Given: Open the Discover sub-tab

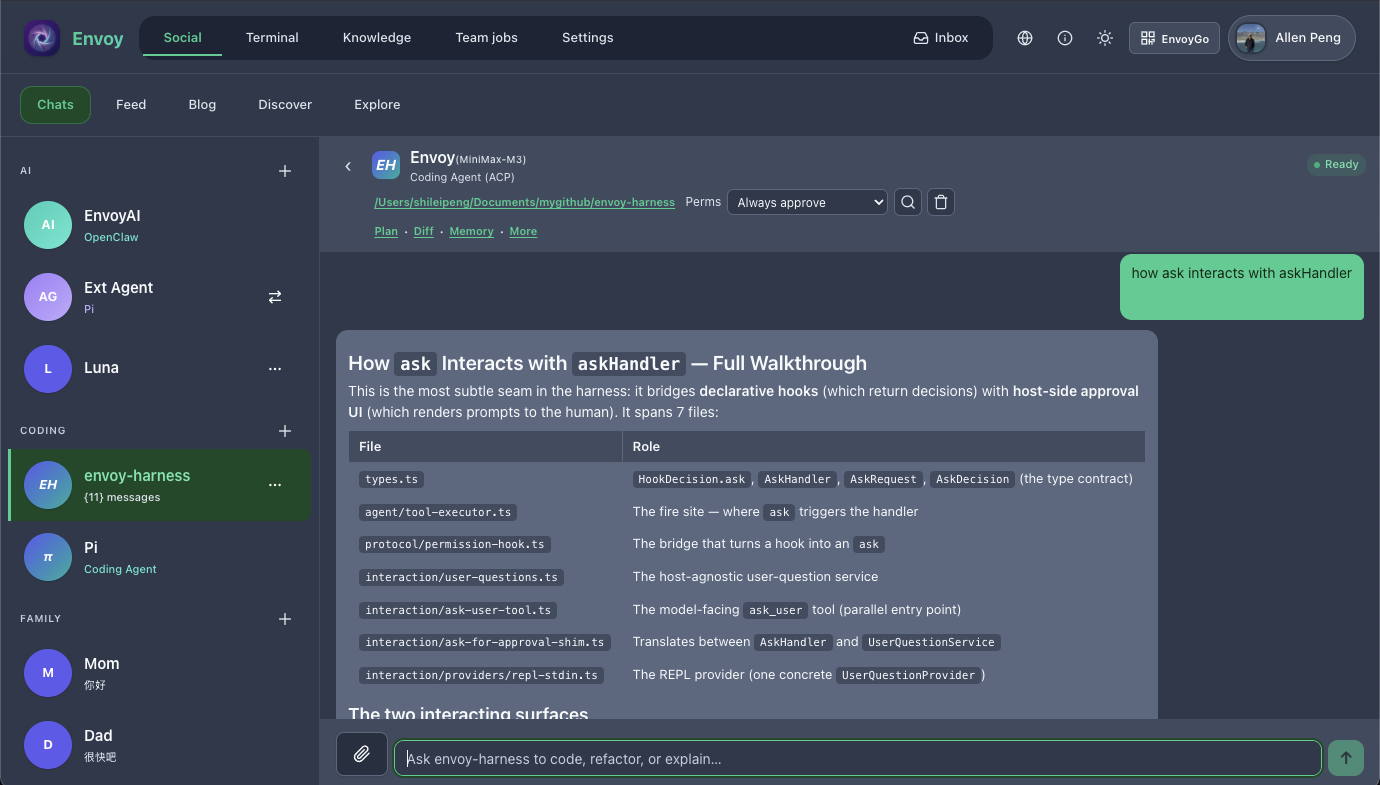Looking at the screenshot, I should [x=285, y=105].
